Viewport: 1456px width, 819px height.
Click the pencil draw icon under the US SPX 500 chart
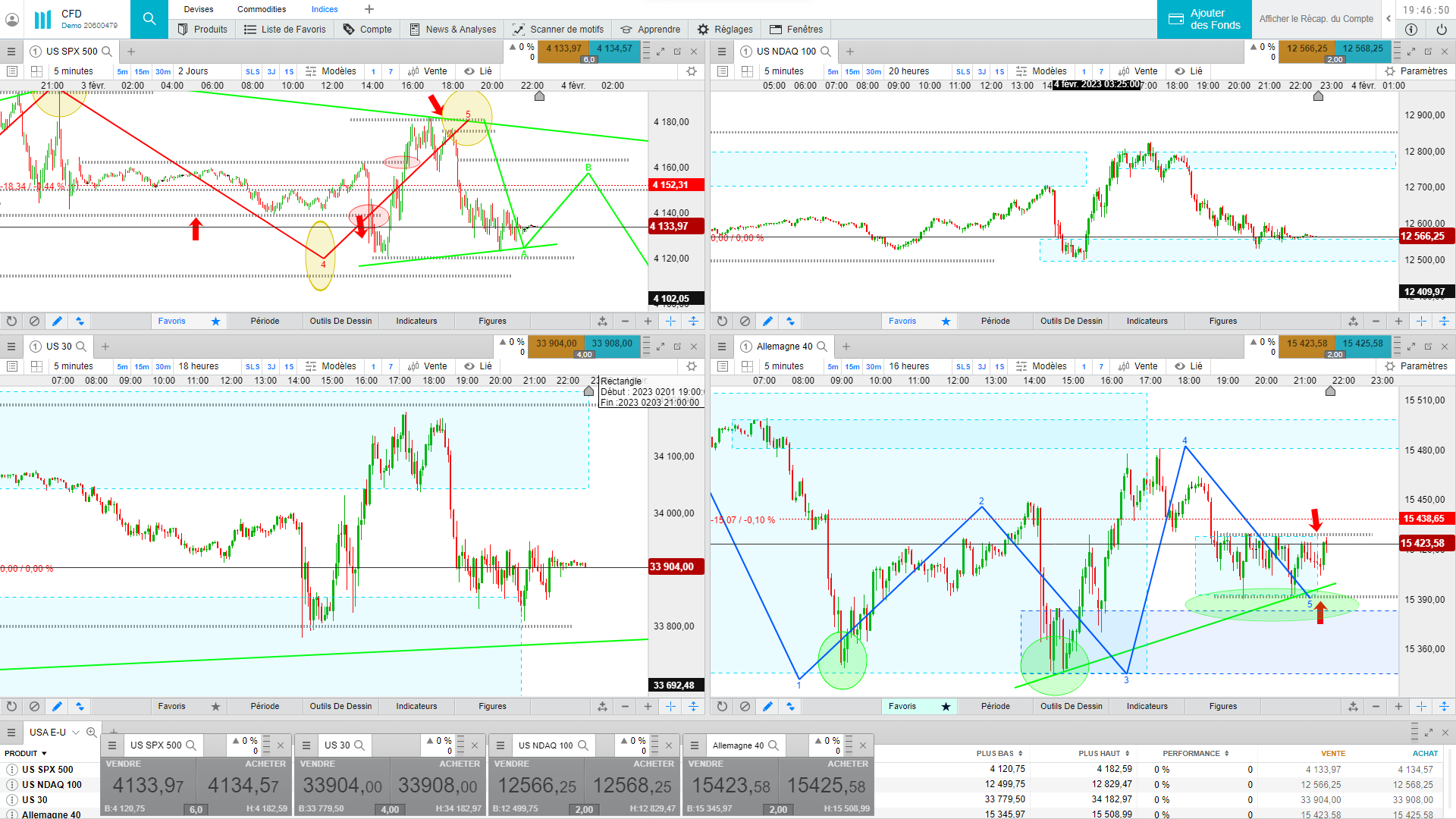pos(57,321)
